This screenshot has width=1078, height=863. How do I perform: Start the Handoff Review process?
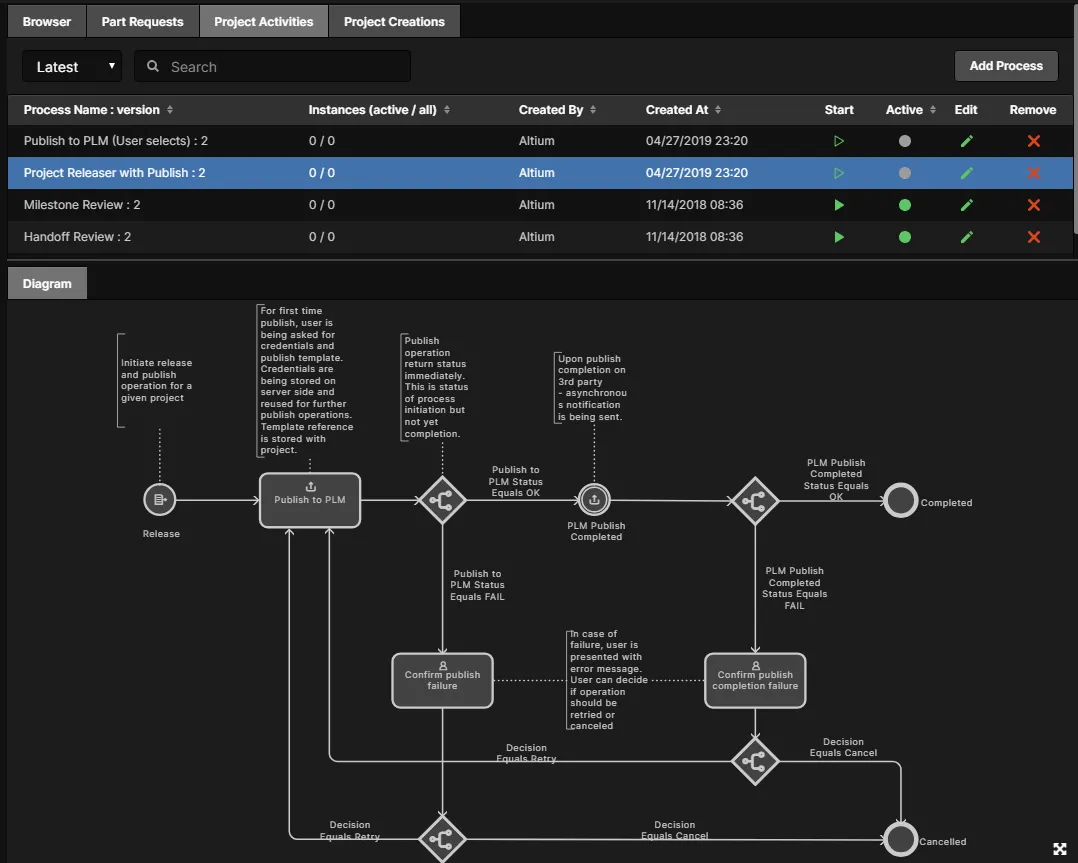pos(839,237)
